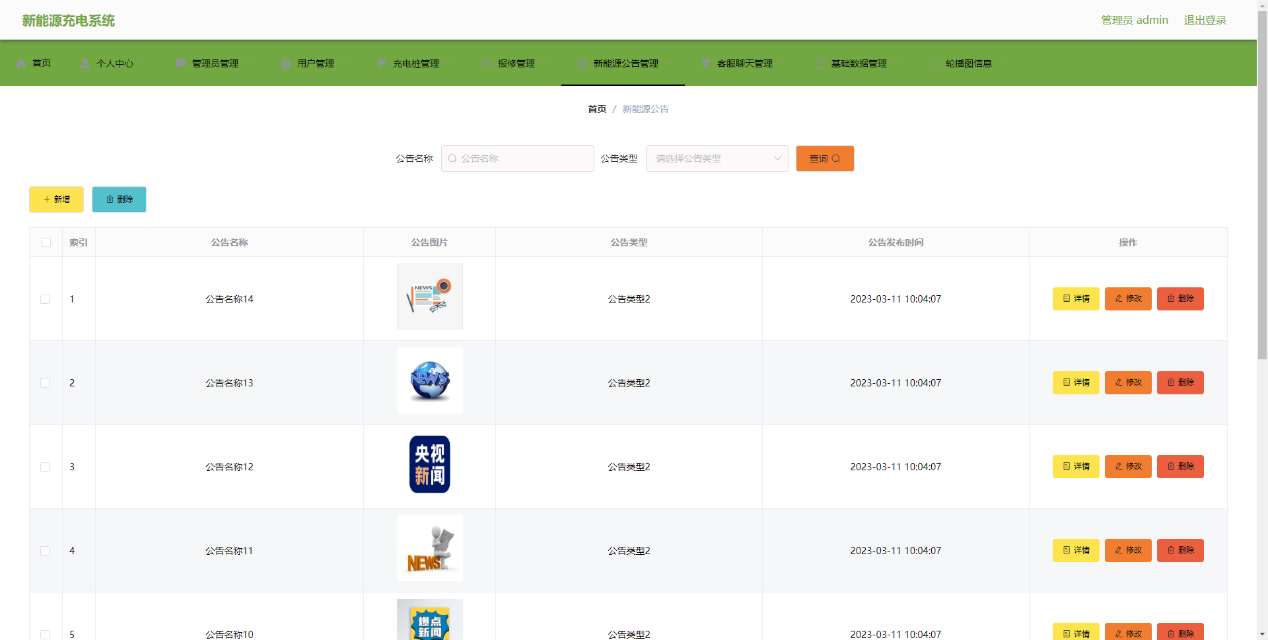Tick the checkbox for row 公告名称12

(45, 467)
